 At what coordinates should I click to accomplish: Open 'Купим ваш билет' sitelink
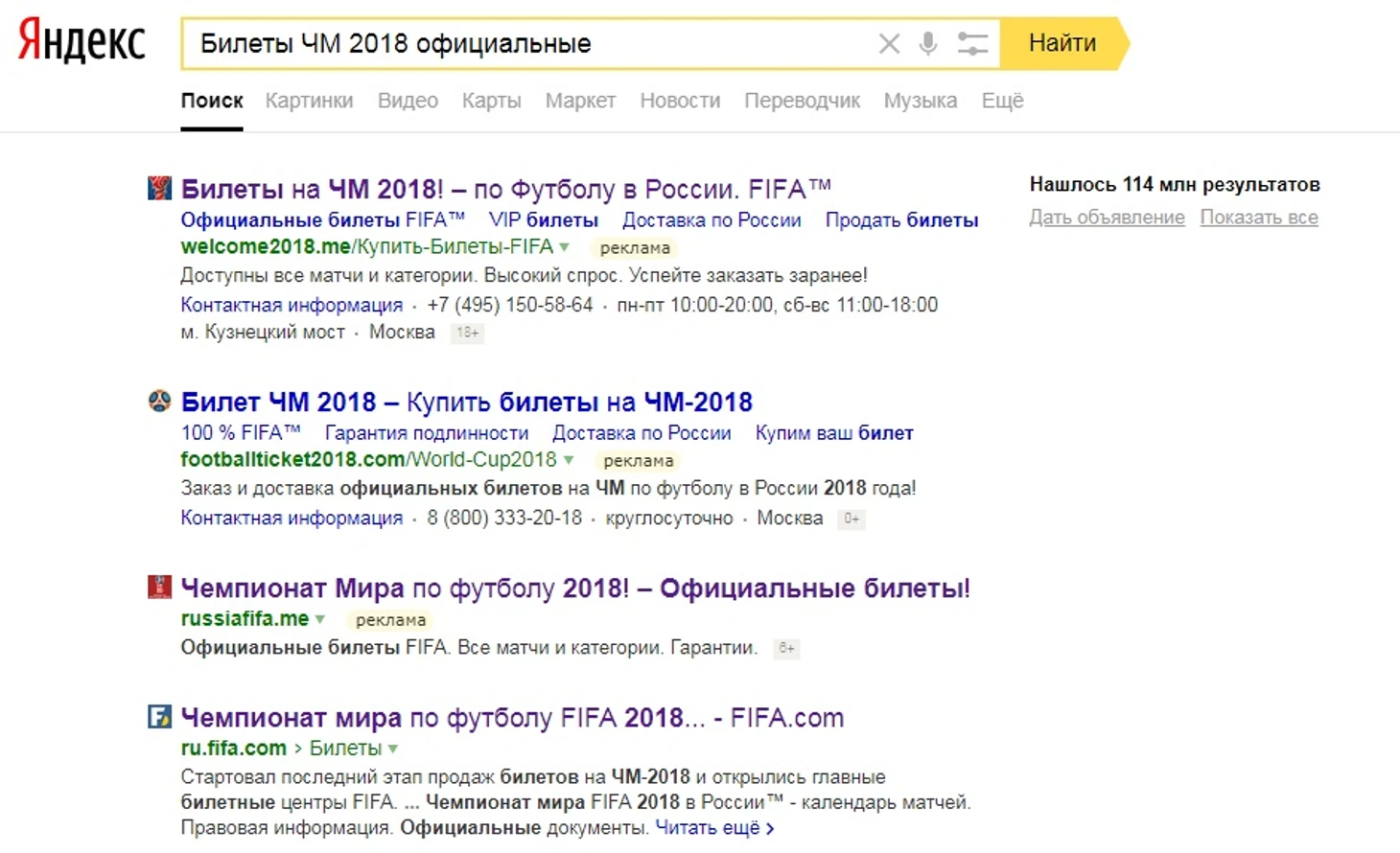pos(834,432)
